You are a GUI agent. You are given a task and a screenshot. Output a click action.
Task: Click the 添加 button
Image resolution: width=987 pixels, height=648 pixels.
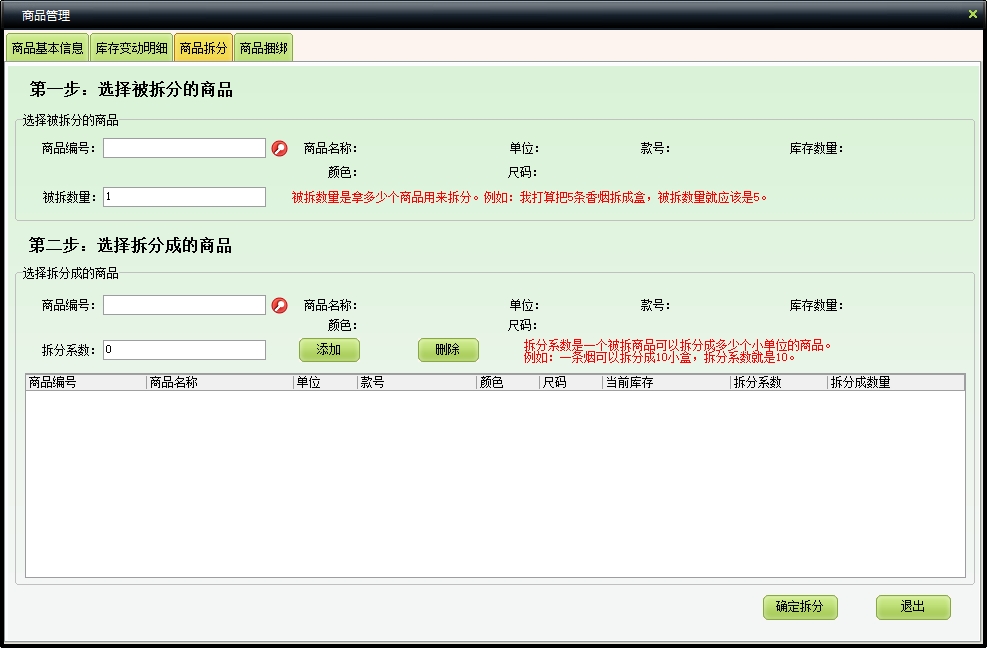coord(329,350)
